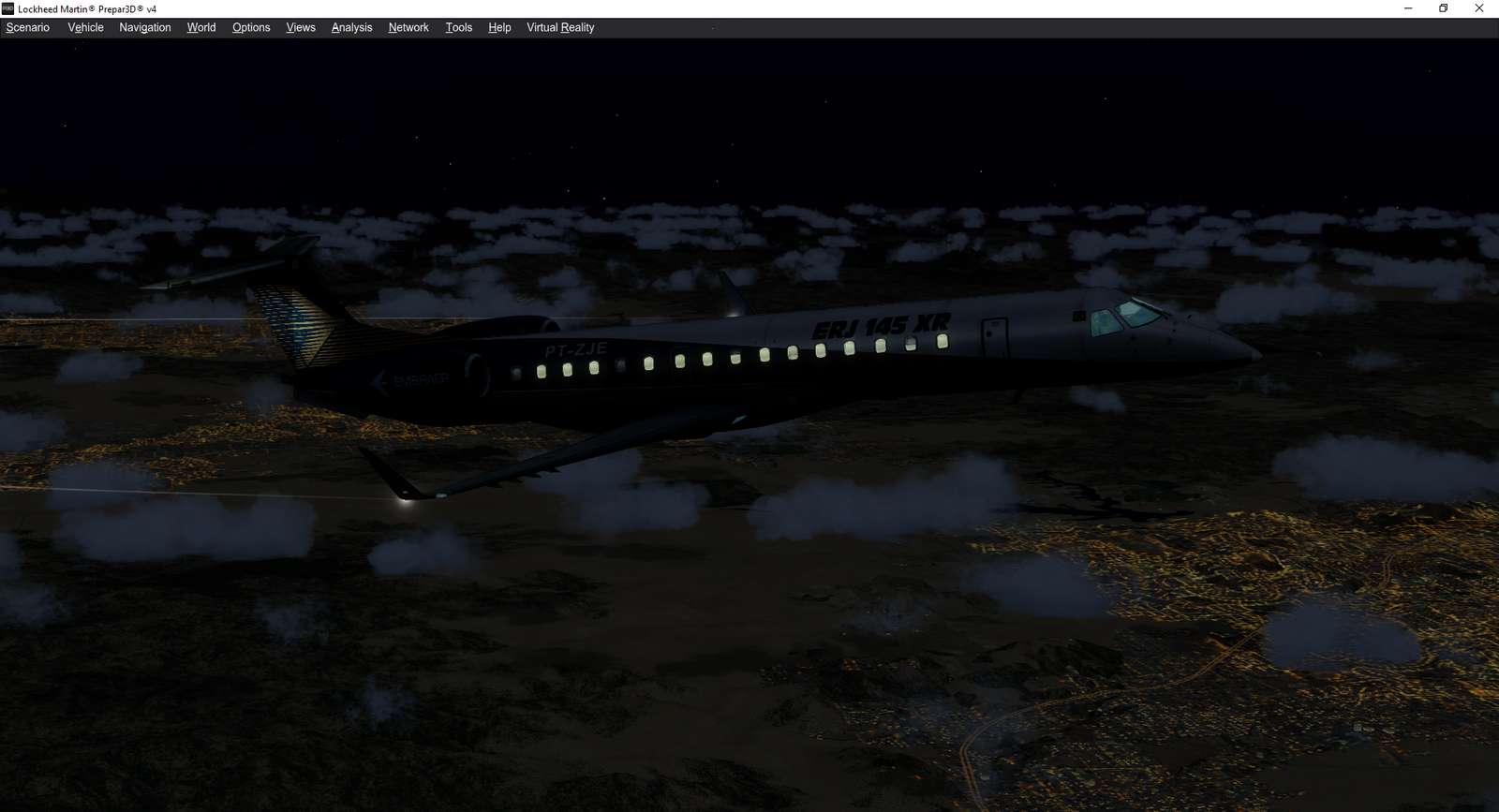The height and width of the screenshot is (812, 1499).
Task: Open the Scenario menu
Action: tap(28, 27)
